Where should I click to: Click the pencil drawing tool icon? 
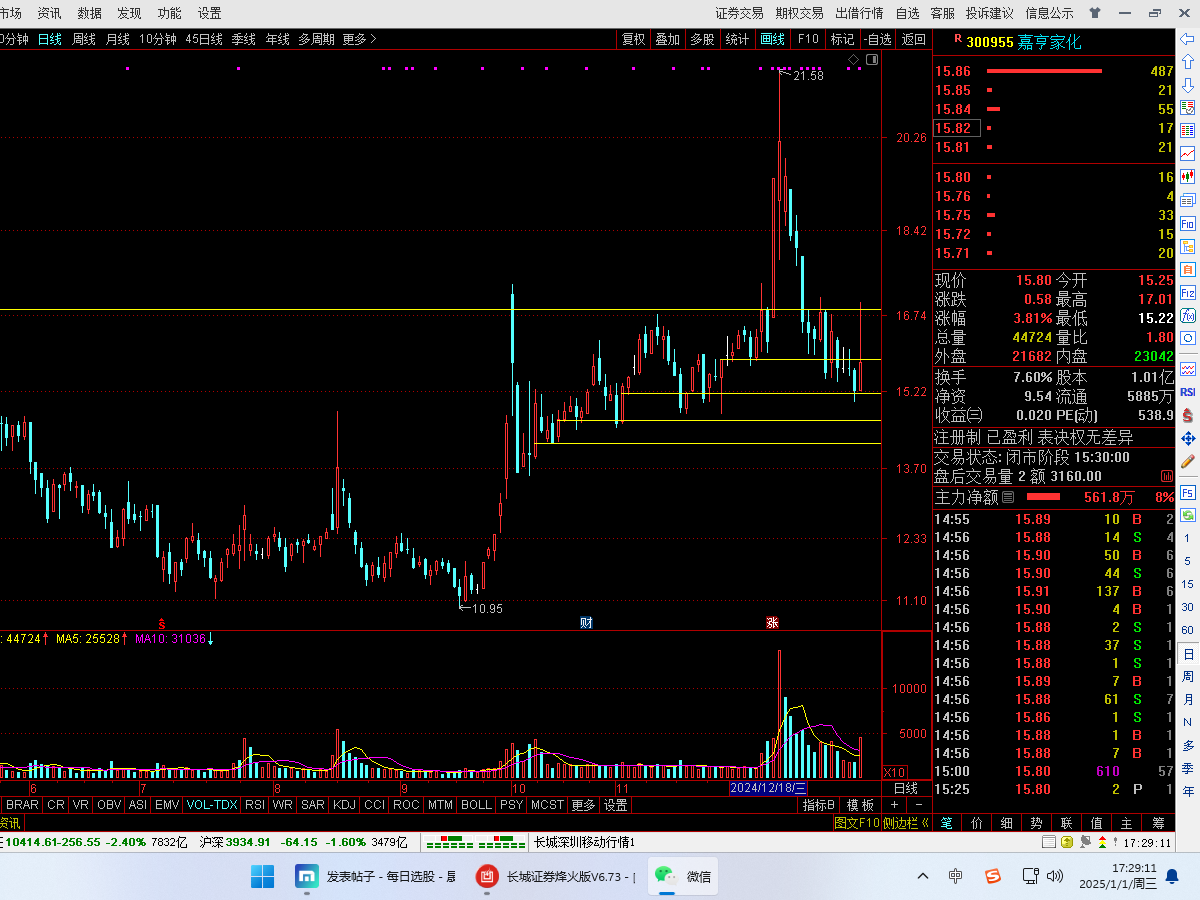[x=1188, y=462]
